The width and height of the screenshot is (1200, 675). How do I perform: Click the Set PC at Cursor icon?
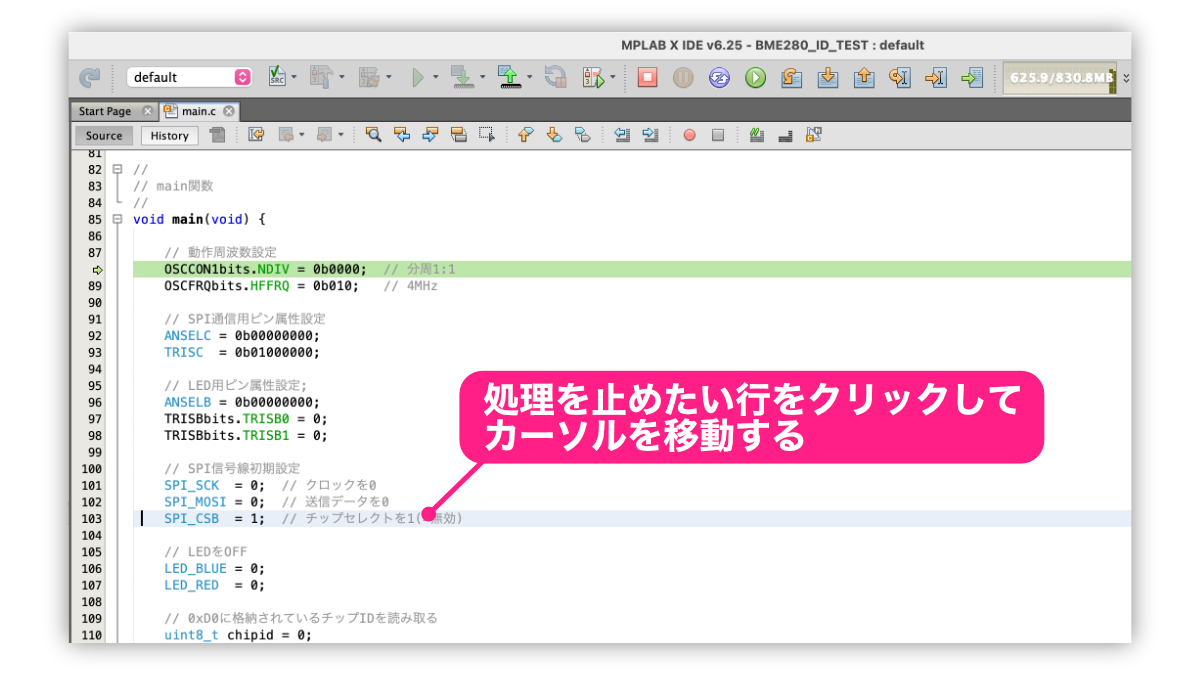935,77
